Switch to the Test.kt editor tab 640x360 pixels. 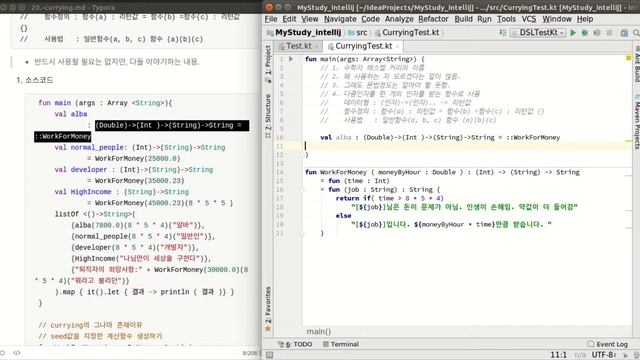tap(298, 46)
